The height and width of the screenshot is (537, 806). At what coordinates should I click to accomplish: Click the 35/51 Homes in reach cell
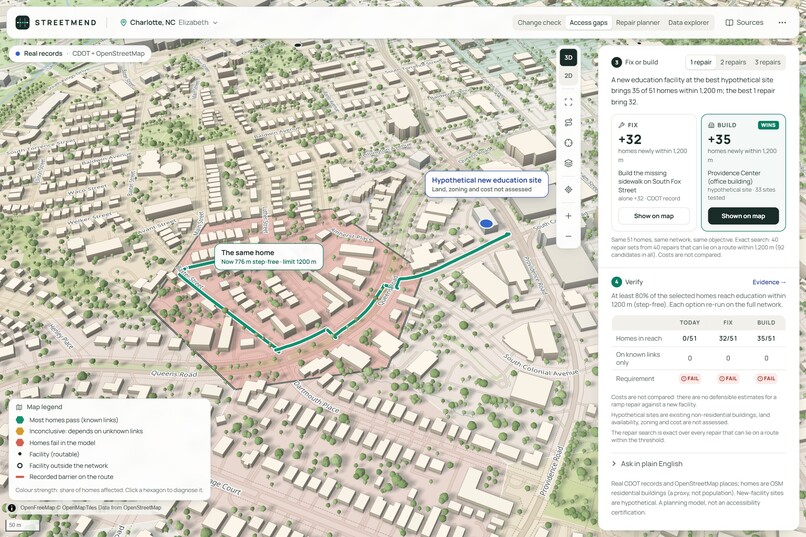click(765, 339)
